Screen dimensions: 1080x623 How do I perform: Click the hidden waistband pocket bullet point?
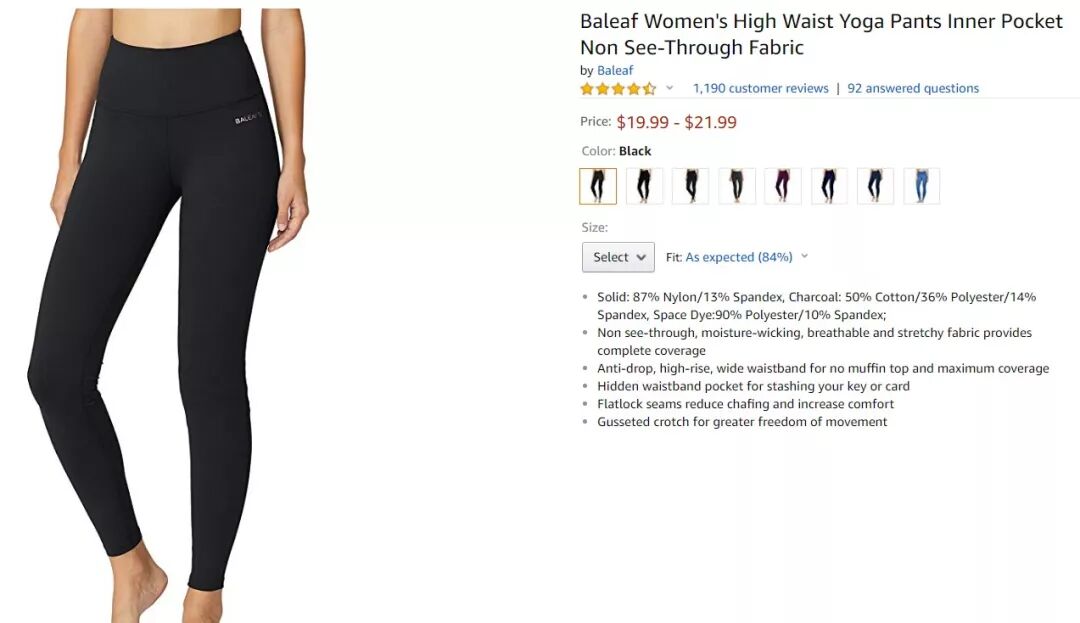coord(753,386)
